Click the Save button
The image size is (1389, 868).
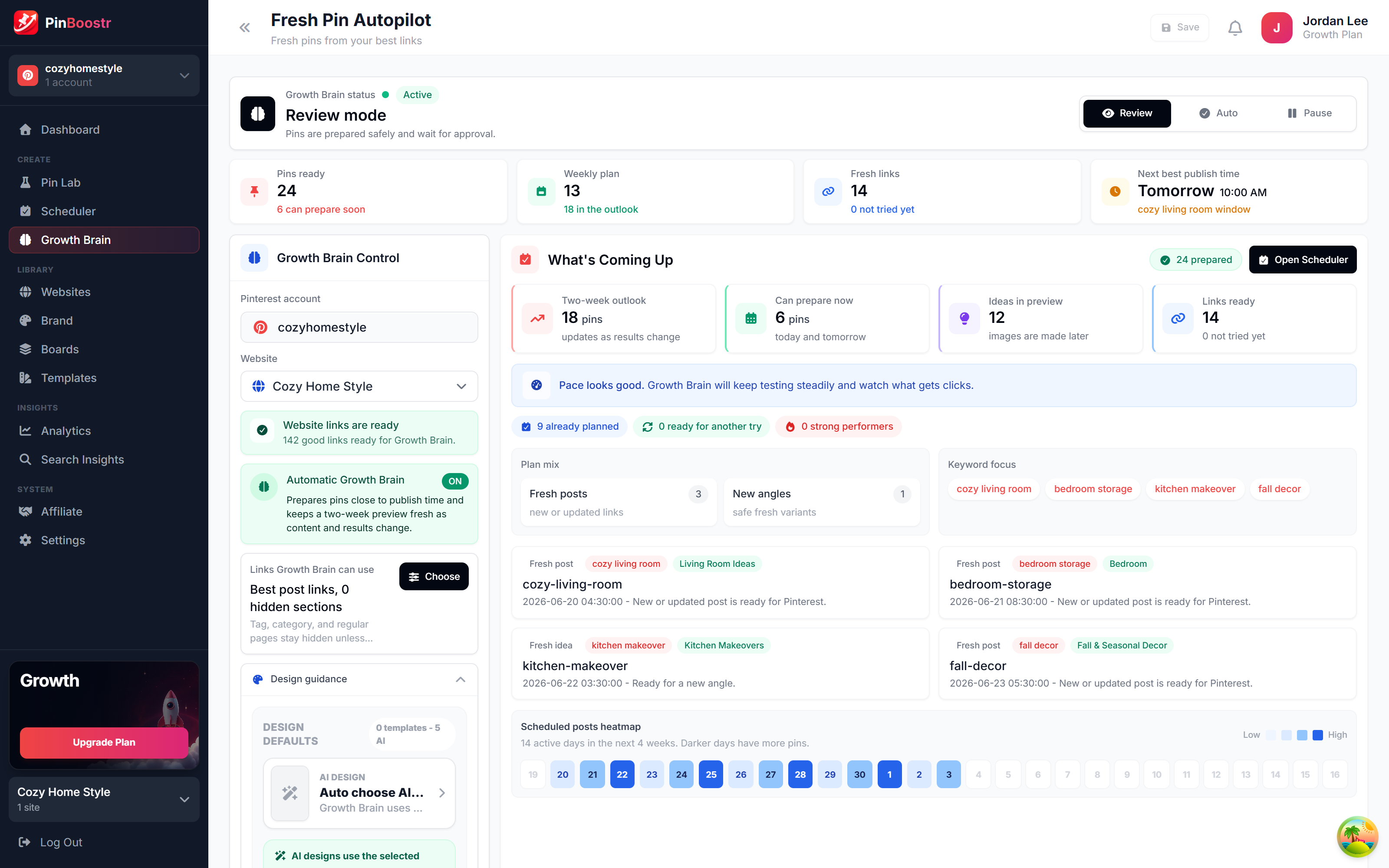click(1179, 27)
